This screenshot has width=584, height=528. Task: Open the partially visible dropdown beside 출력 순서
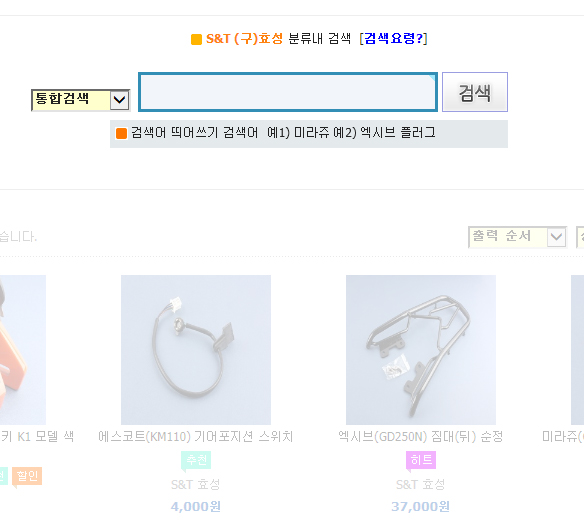(x=580, y=237)
